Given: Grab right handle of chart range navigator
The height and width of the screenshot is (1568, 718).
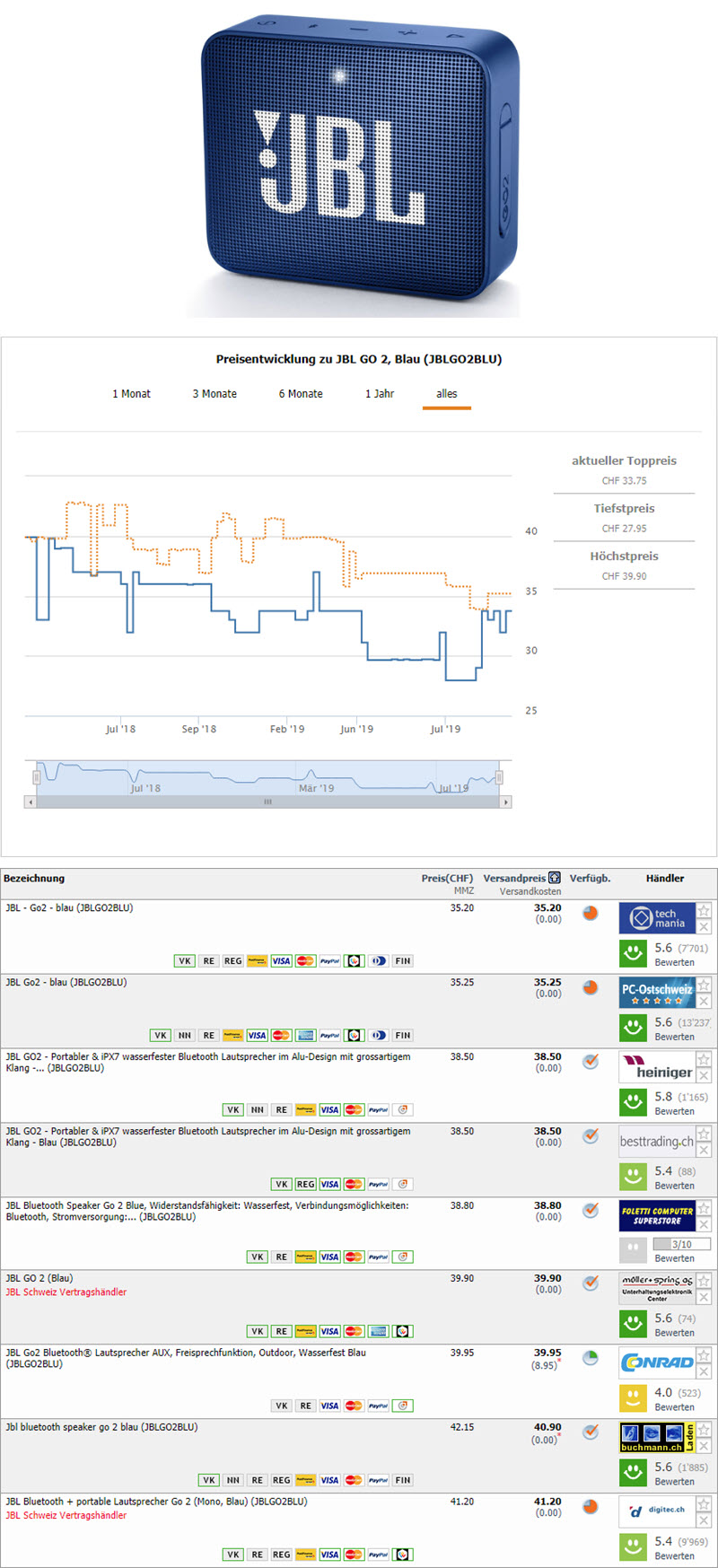Looking at the screenshot, I should 499,777.
